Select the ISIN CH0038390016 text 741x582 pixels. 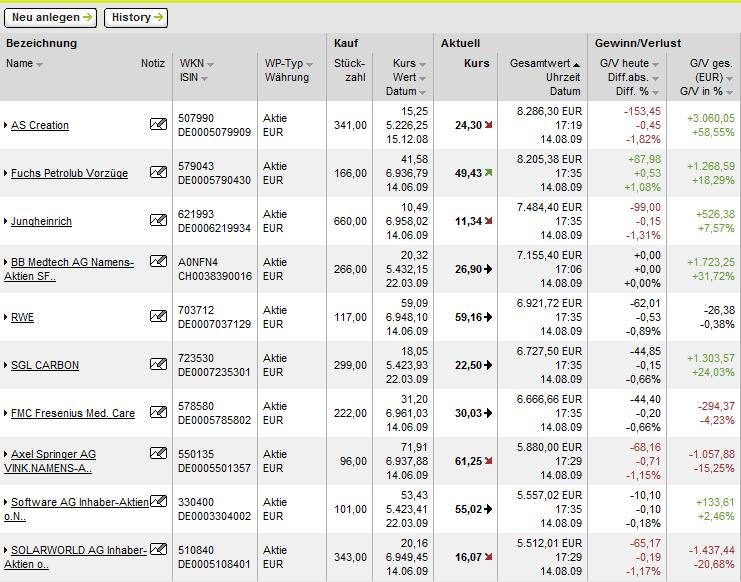coord(215,276)
